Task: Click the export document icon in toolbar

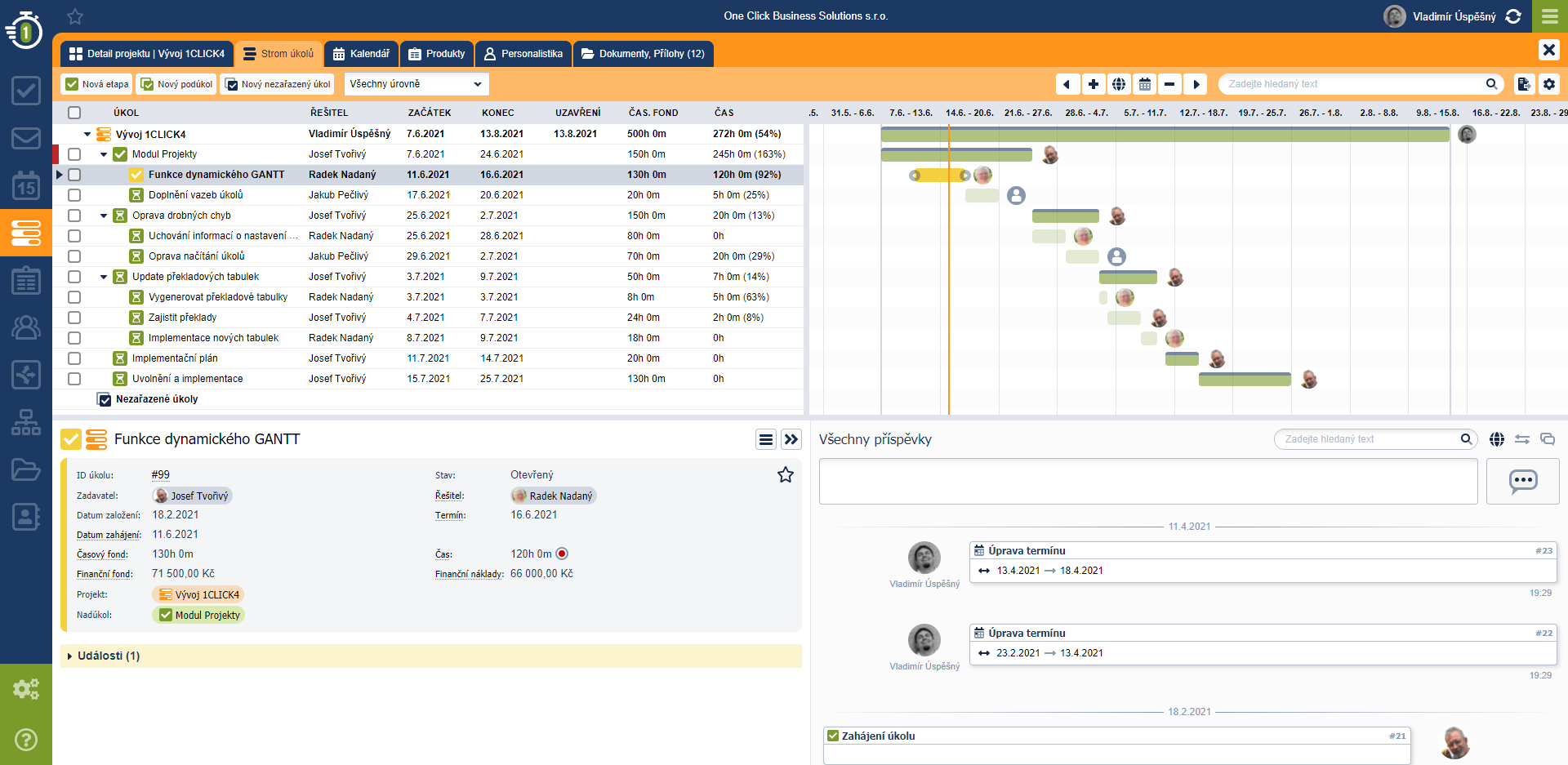Action: [x=1524, y=84]
